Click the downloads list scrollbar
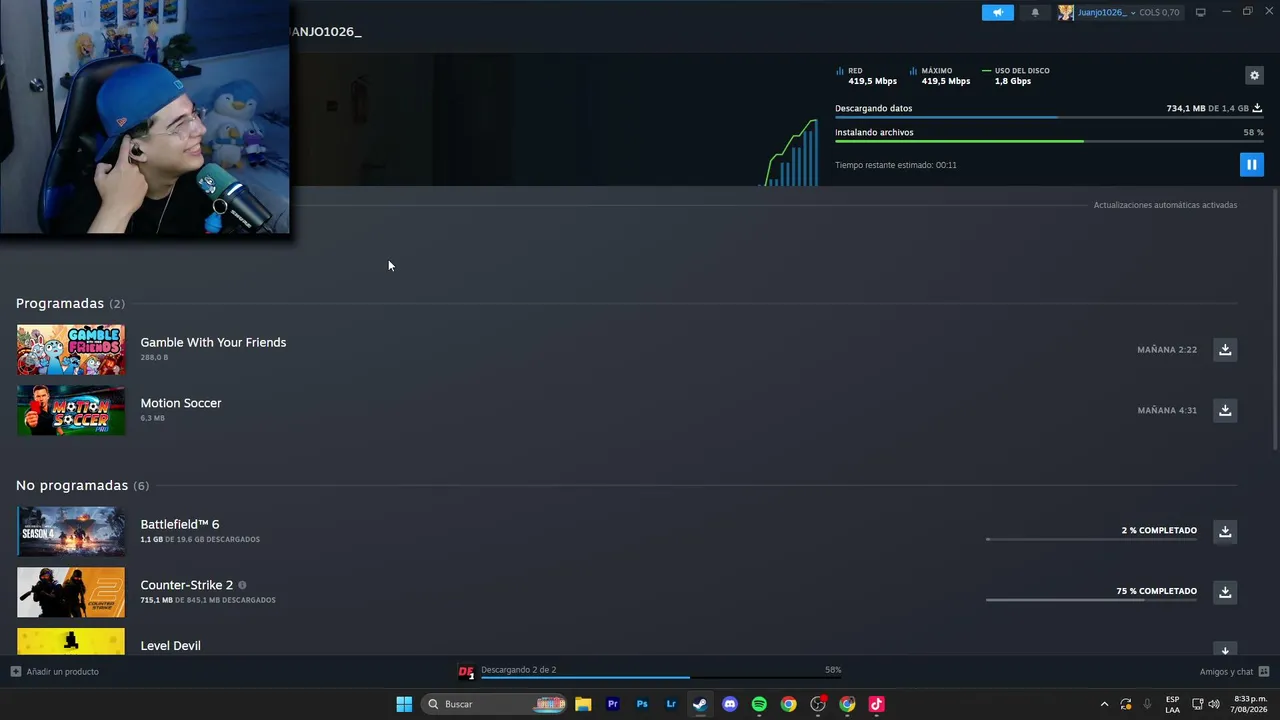This screenshot has width=1280, height=720. point(1275,320)
